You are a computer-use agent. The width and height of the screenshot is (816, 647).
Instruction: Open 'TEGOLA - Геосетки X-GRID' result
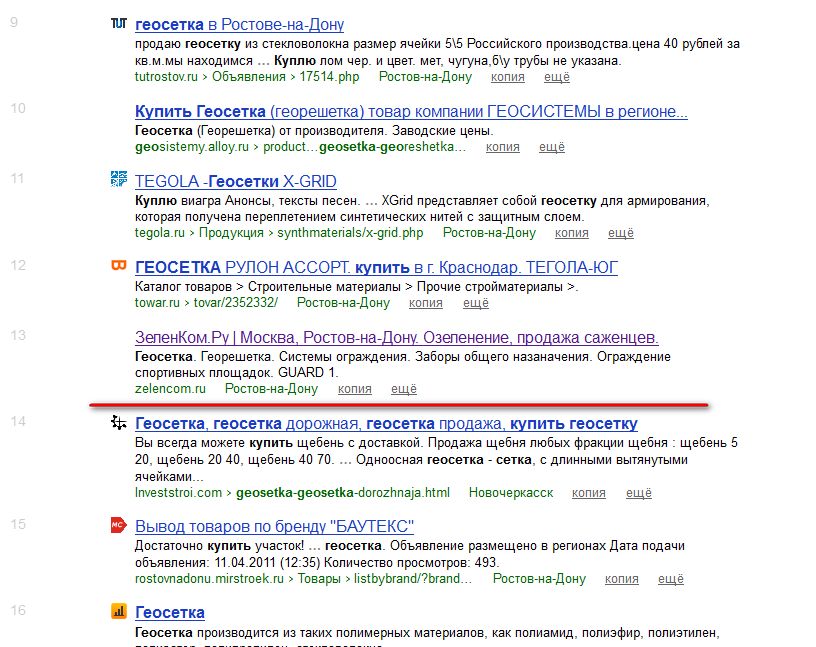pyautogui.click(x=236, y=181)
